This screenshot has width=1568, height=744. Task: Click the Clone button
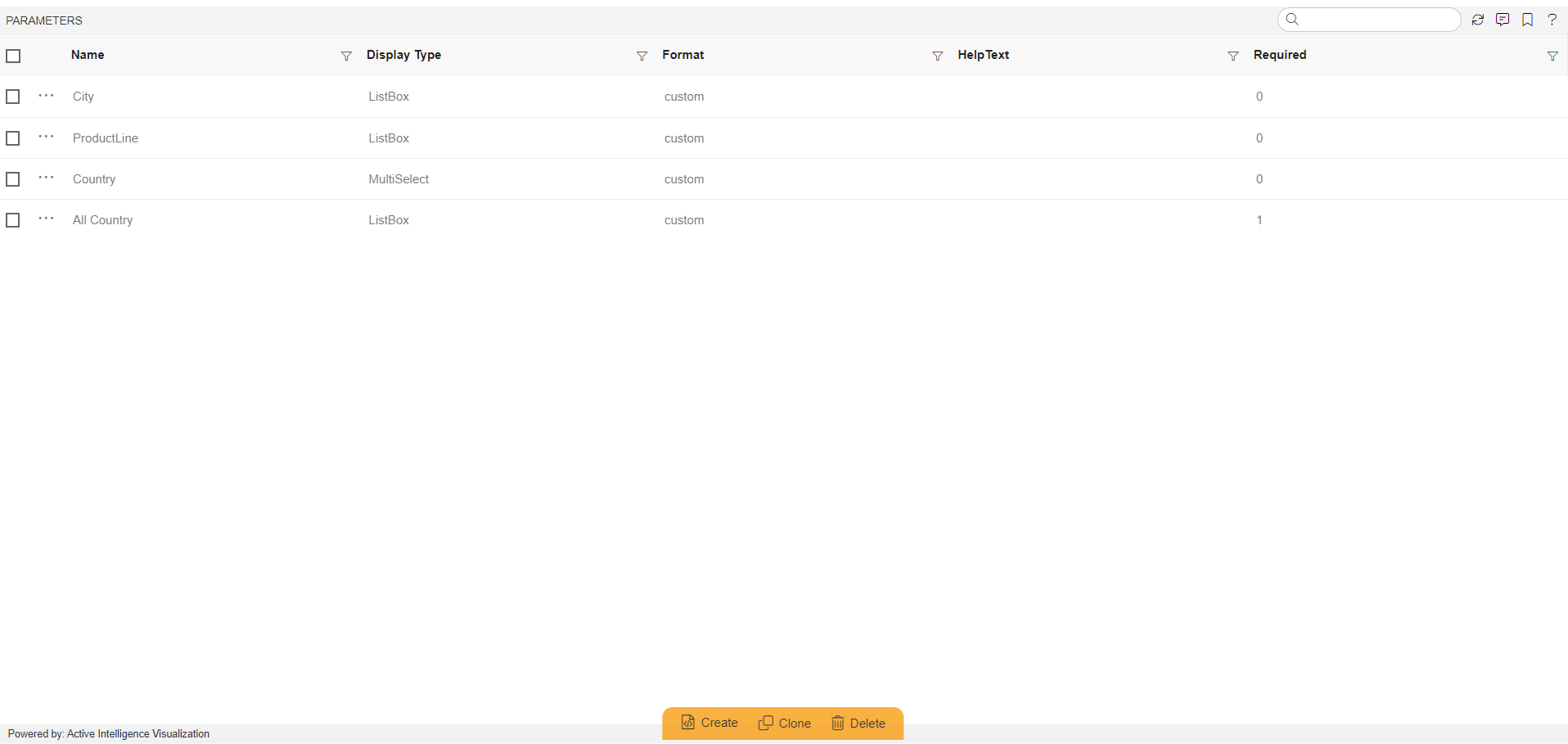pyautogui.click(x=785, y=723)
